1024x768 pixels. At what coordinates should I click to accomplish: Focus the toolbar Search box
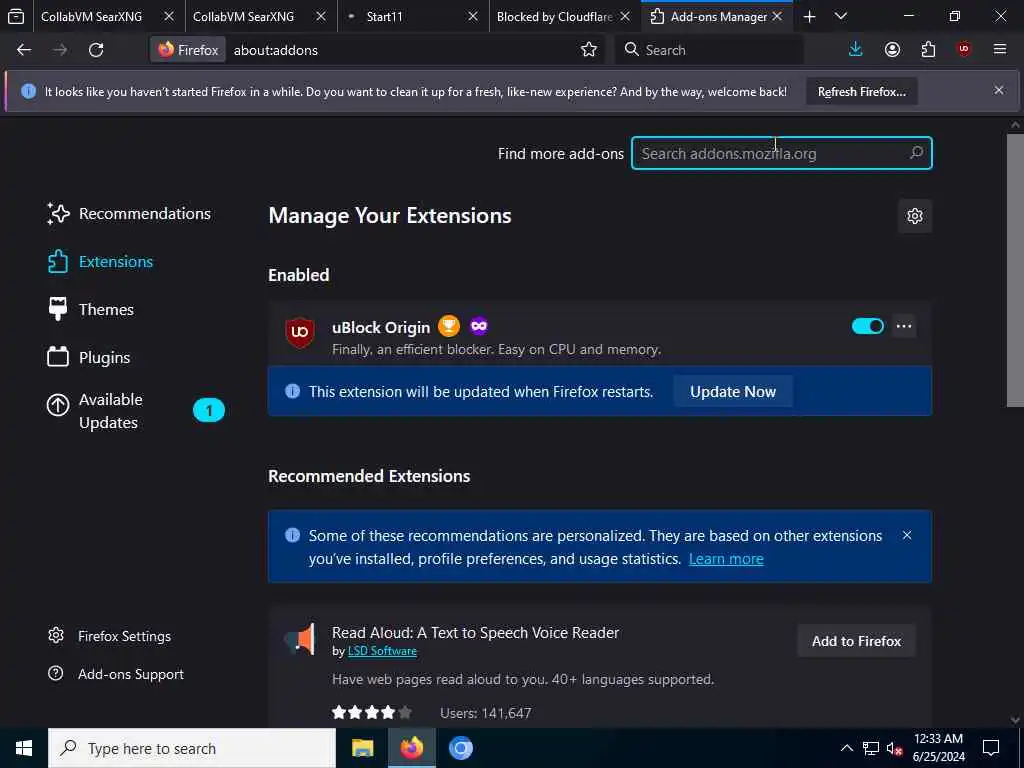point(709,50)
